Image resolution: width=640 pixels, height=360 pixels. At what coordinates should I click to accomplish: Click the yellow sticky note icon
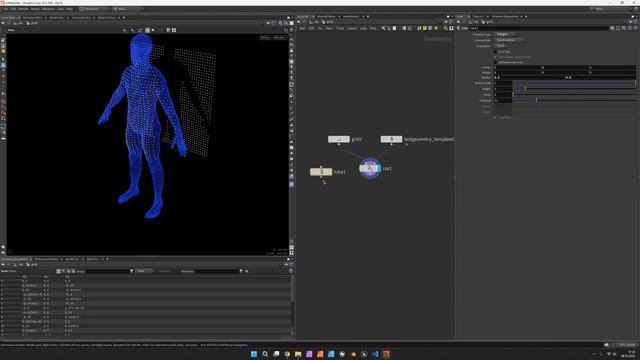[x=424, y=28]
